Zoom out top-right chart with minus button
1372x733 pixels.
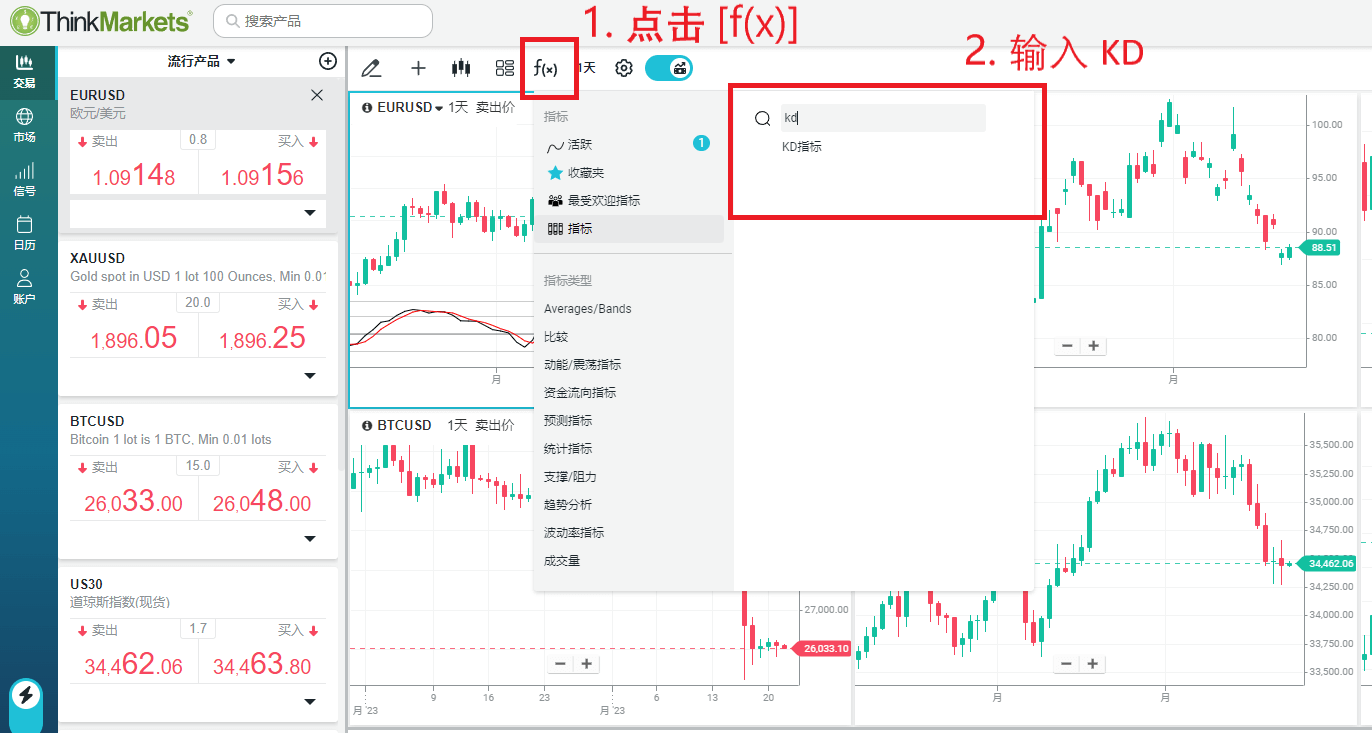click(x=1067, y=346)
